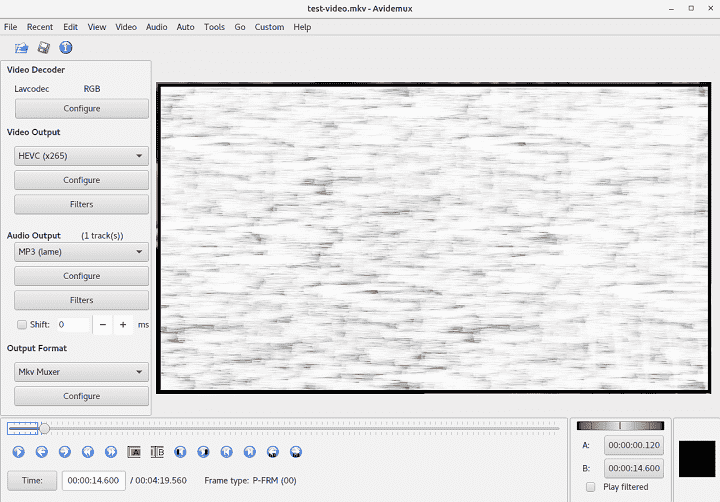Enable the audio Shift checkbox
720x502 pixels.
pyautogui.click(x=22, y=325)
